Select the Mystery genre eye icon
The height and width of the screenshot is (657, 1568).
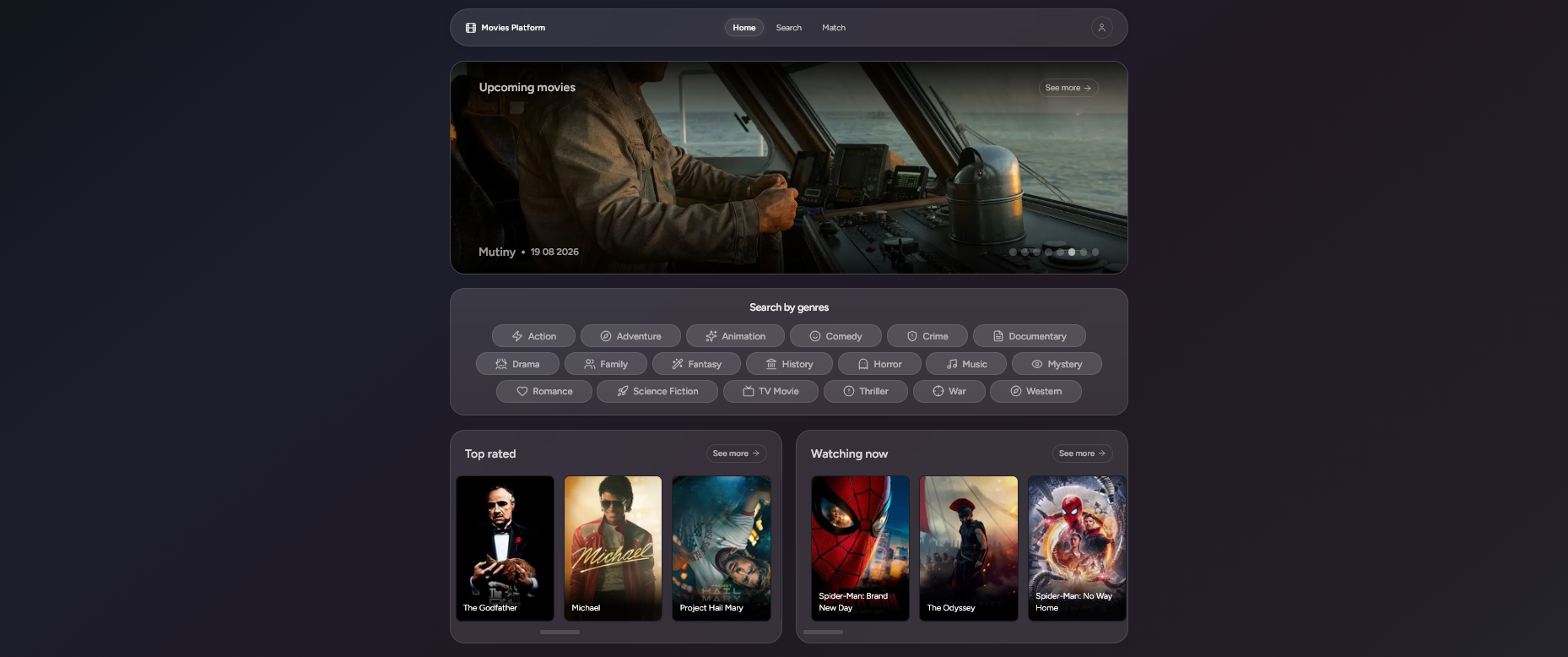(1037, 364)
